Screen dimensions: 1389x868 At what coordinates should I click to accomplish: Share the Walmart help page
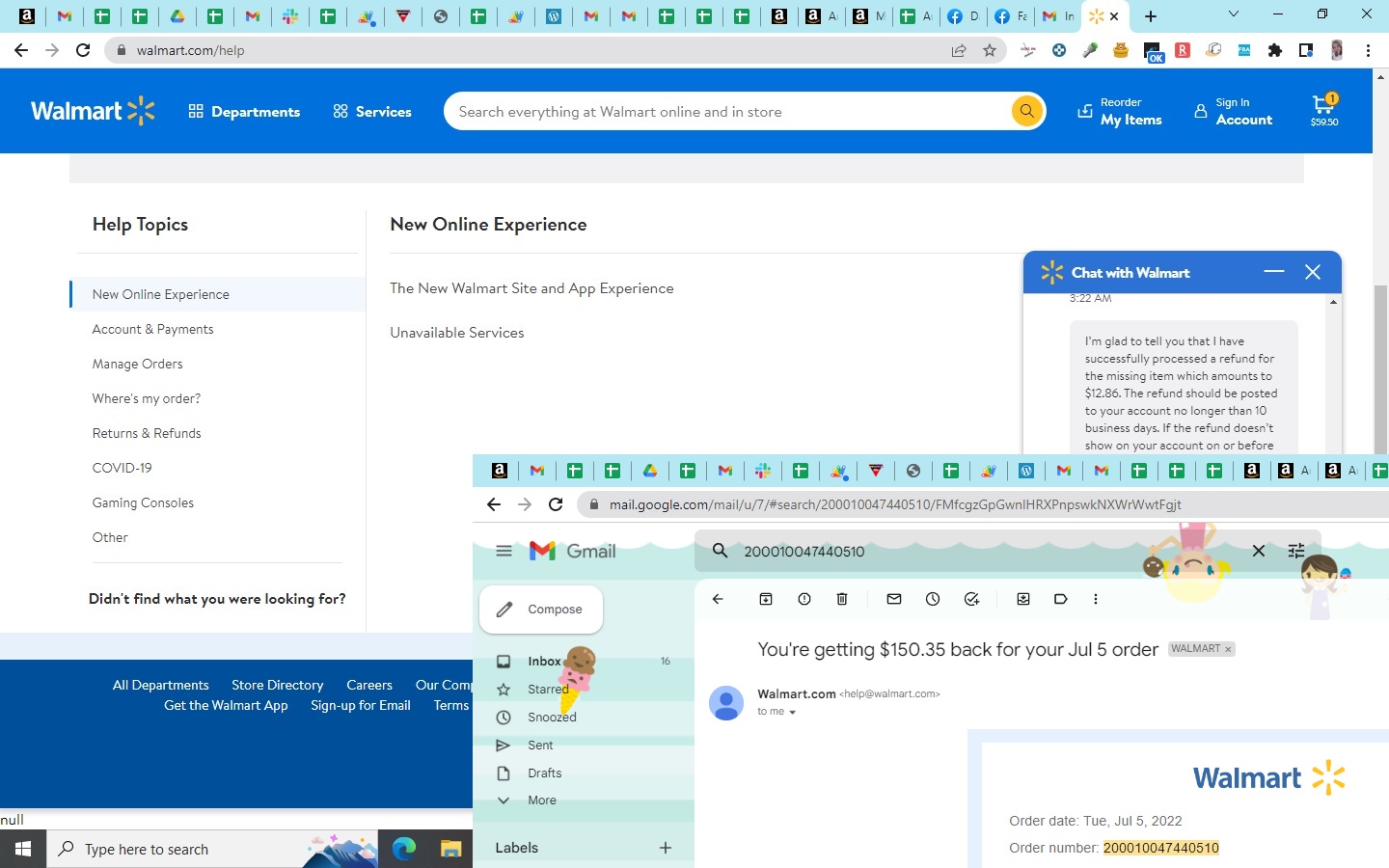[x=959, y=50]
